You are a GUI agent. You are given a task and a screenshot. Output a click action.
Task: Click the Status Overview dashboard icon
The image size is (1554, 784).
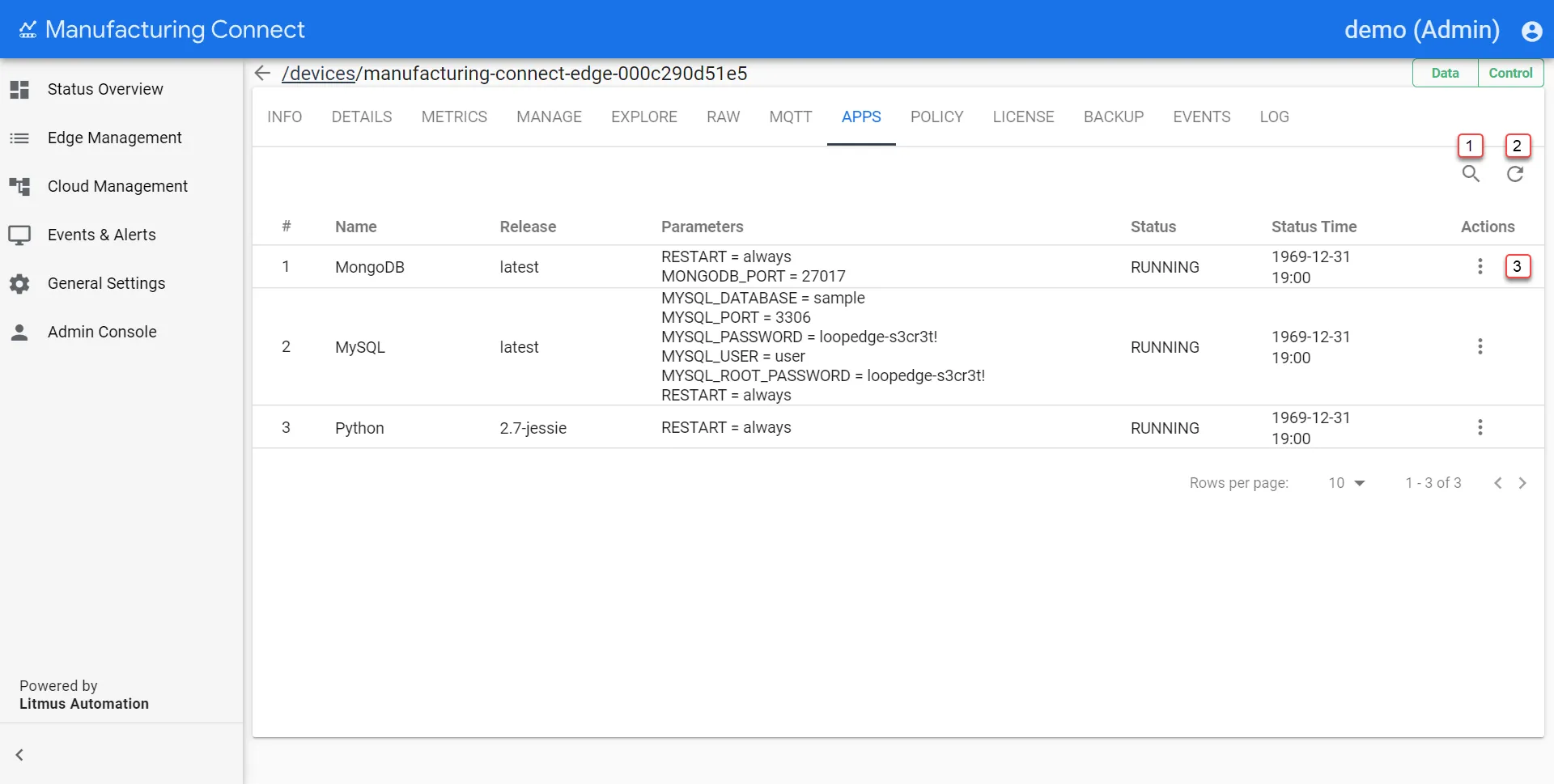[x=19, y=89]
